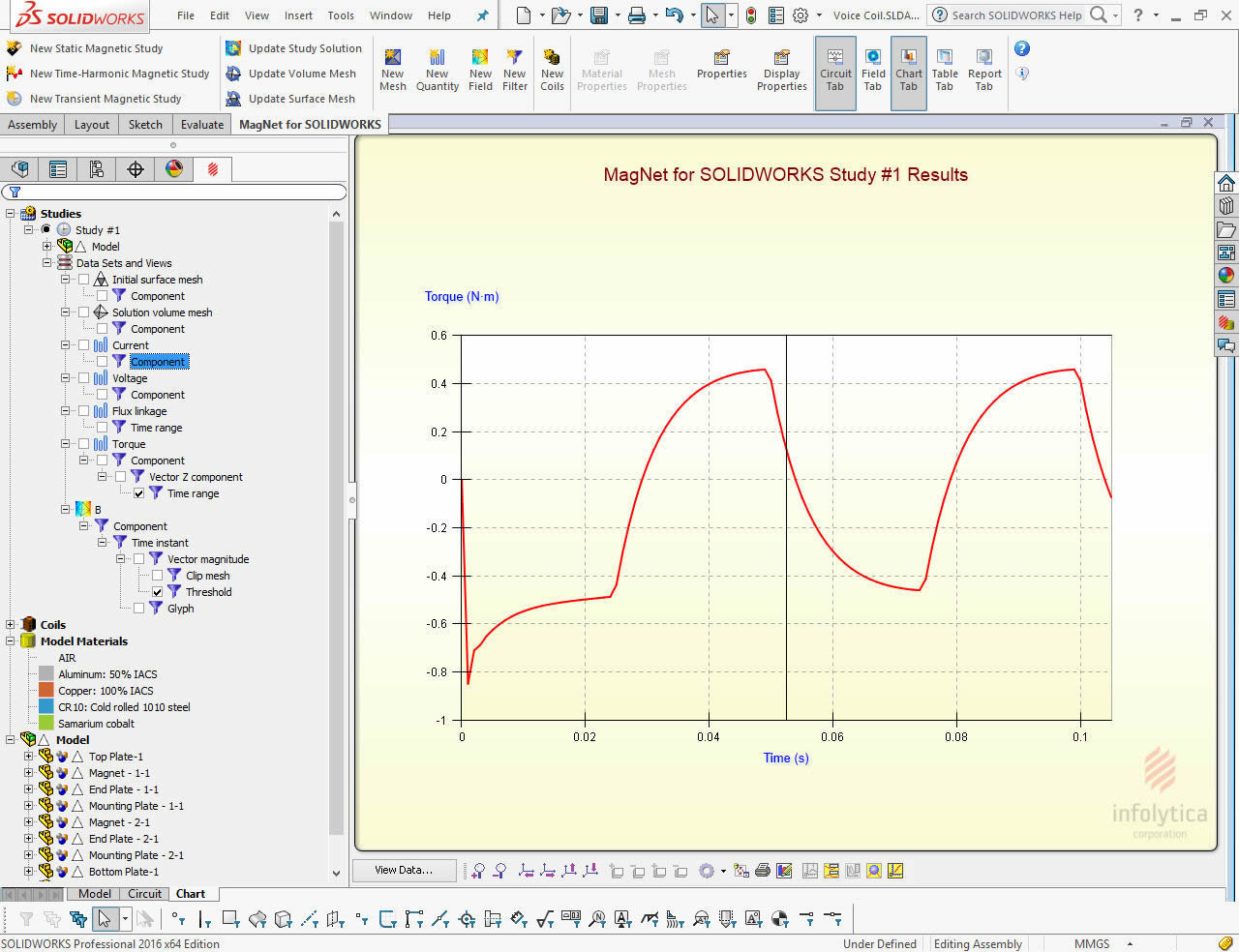Collapse the Model Materials section
This screenshot has width=1239, height=952.
(x=11, y=641)
